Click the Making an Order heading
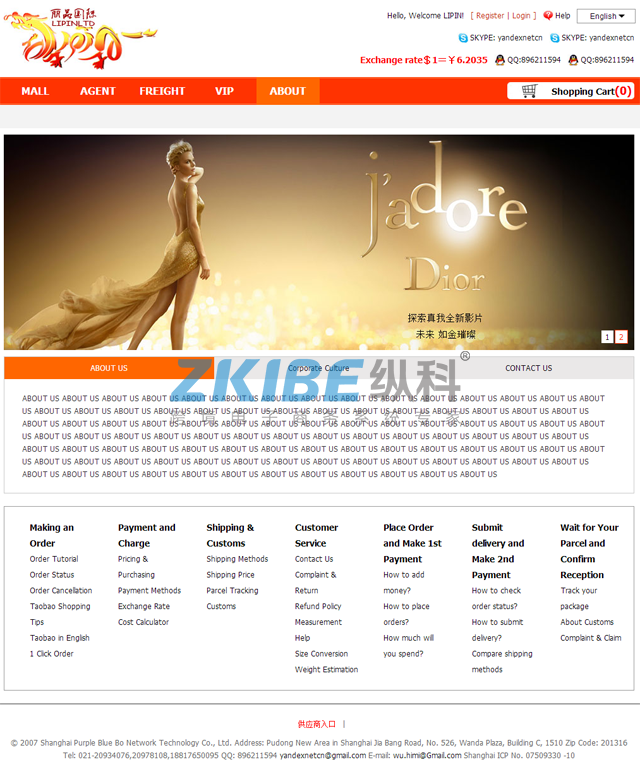 pos(51,536)
